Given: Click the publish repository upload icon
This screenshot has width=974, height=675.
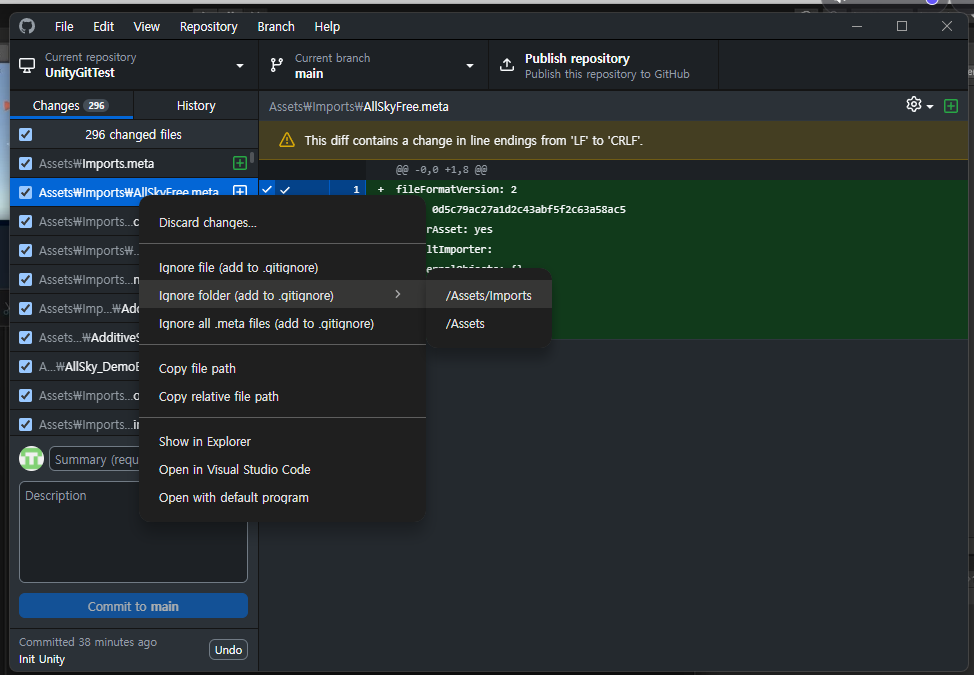Looking at the screenshot, I should 507,65.
